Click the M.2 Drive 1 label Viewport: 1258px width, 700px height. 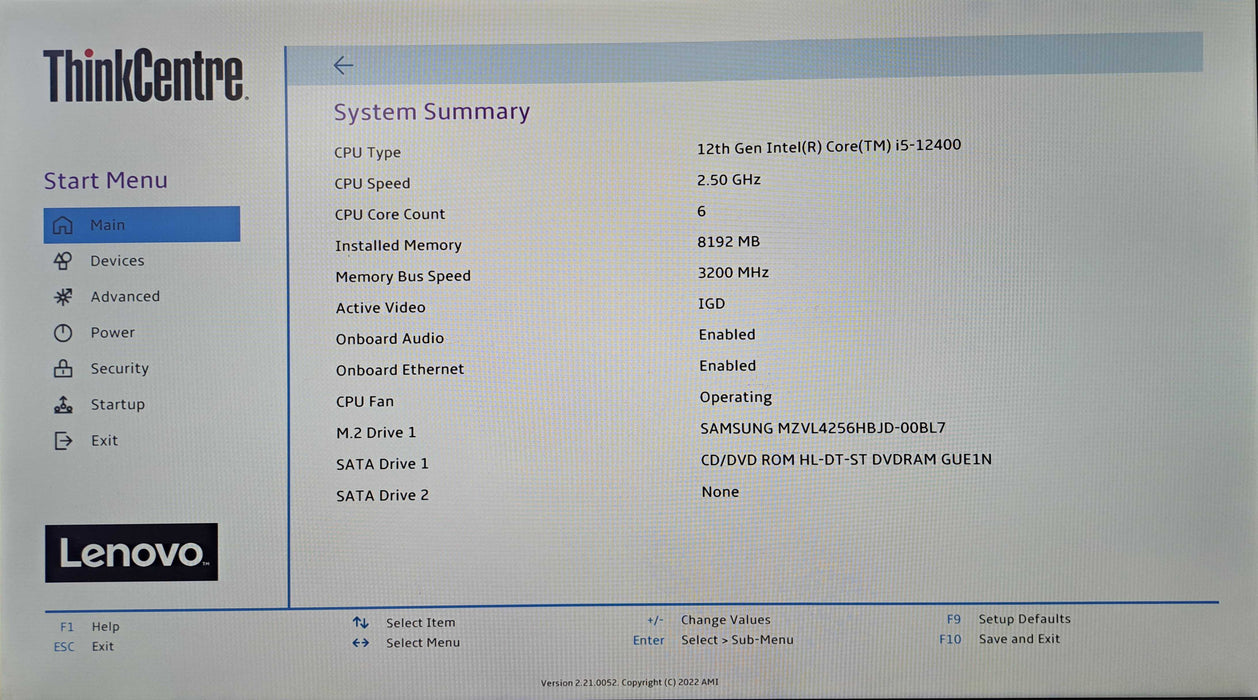pos(376,433)
